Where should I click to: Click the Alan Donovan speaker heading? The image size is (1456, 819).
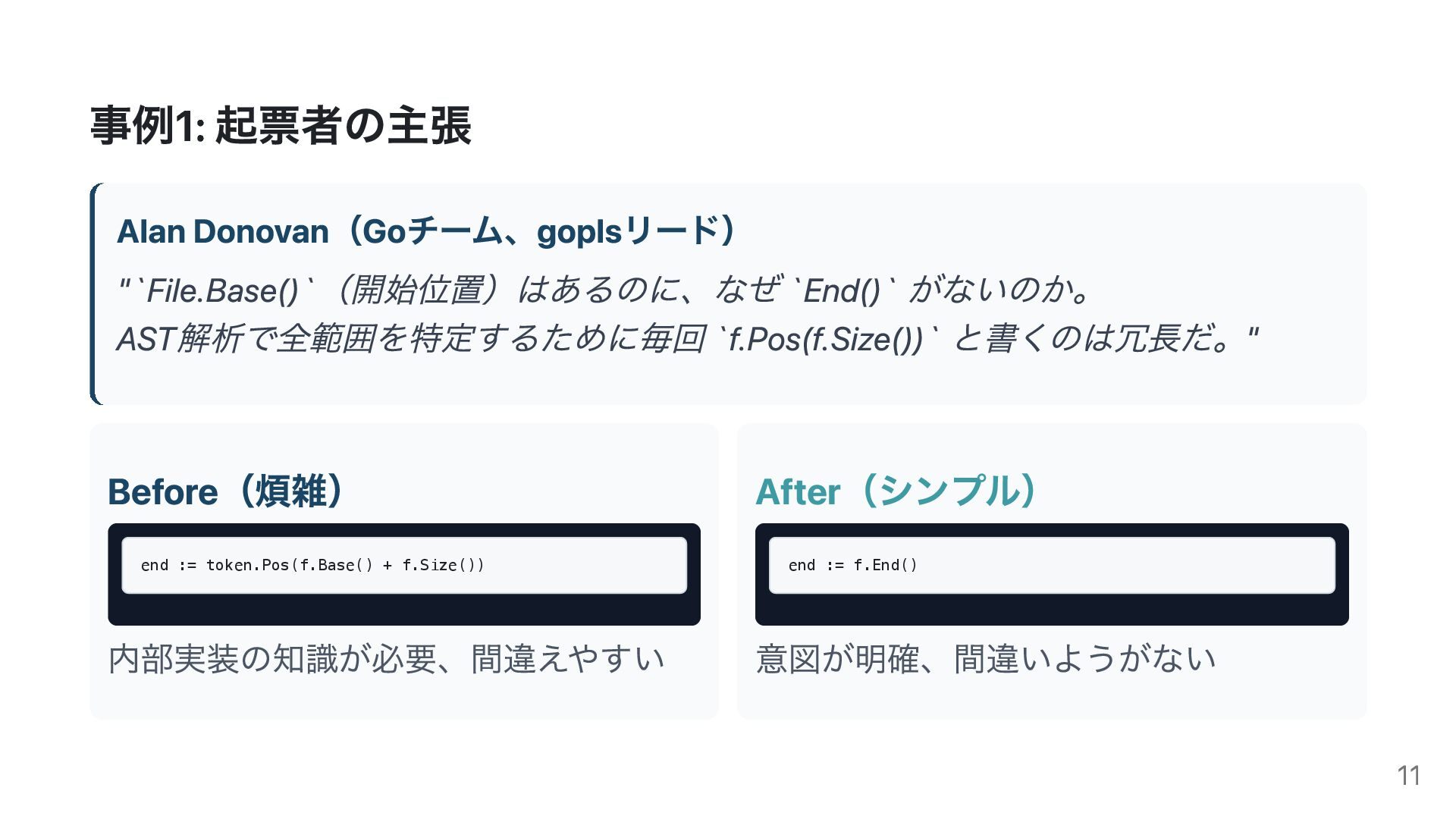coord(425,231)
